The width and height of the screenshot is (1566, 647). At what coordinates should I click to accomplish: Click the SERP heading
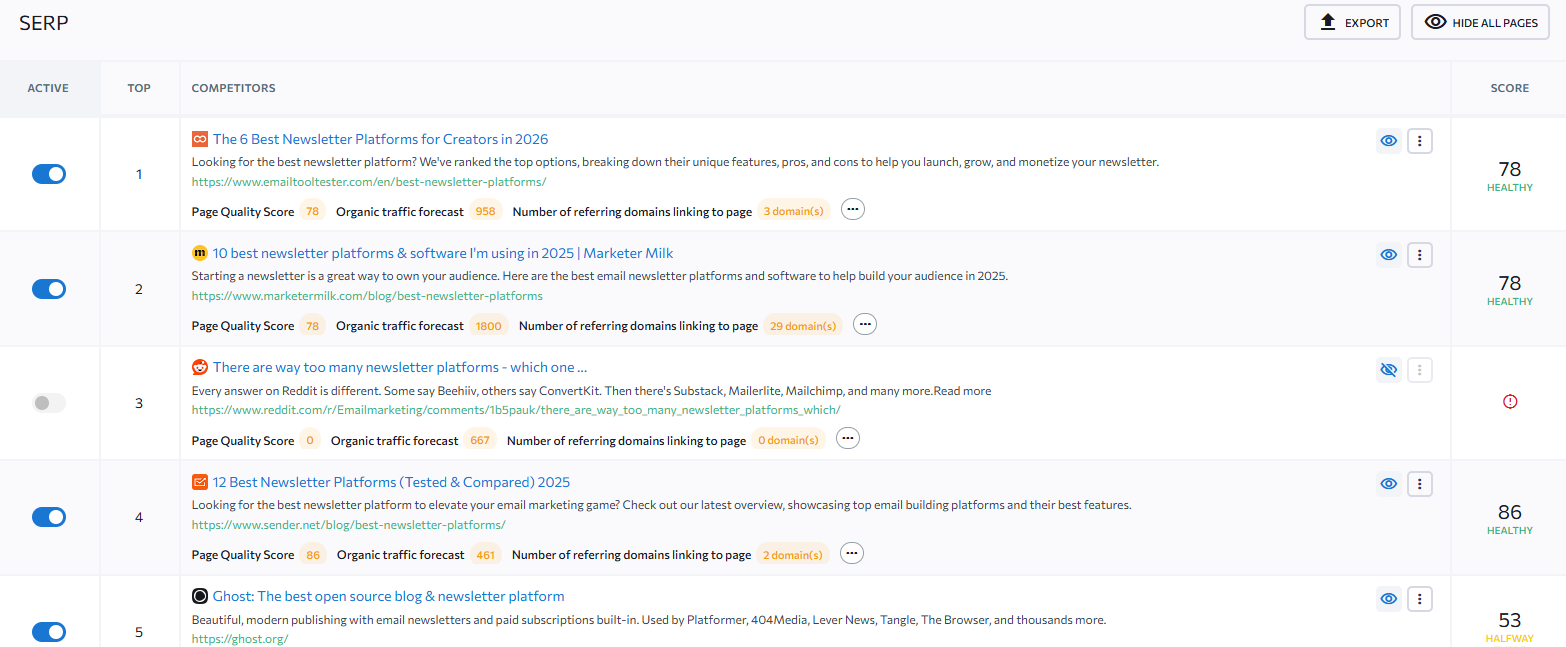click(x=44, y=23)
